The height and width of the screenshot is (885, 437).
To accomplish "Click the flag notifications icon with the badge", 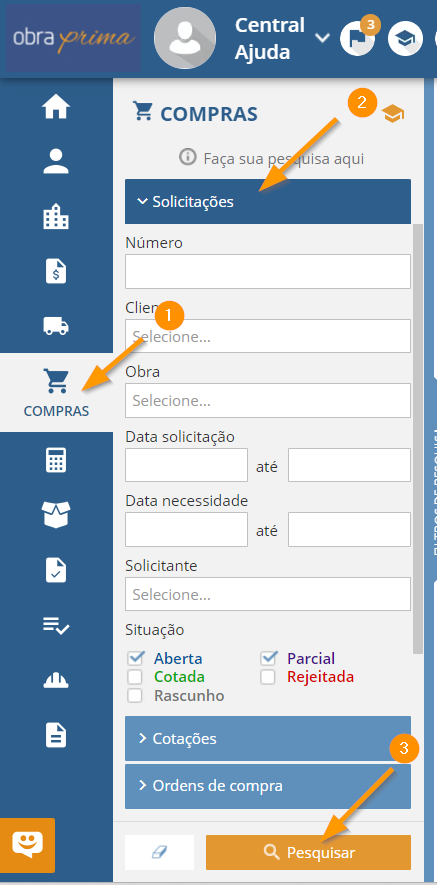I will coord(358,38).
